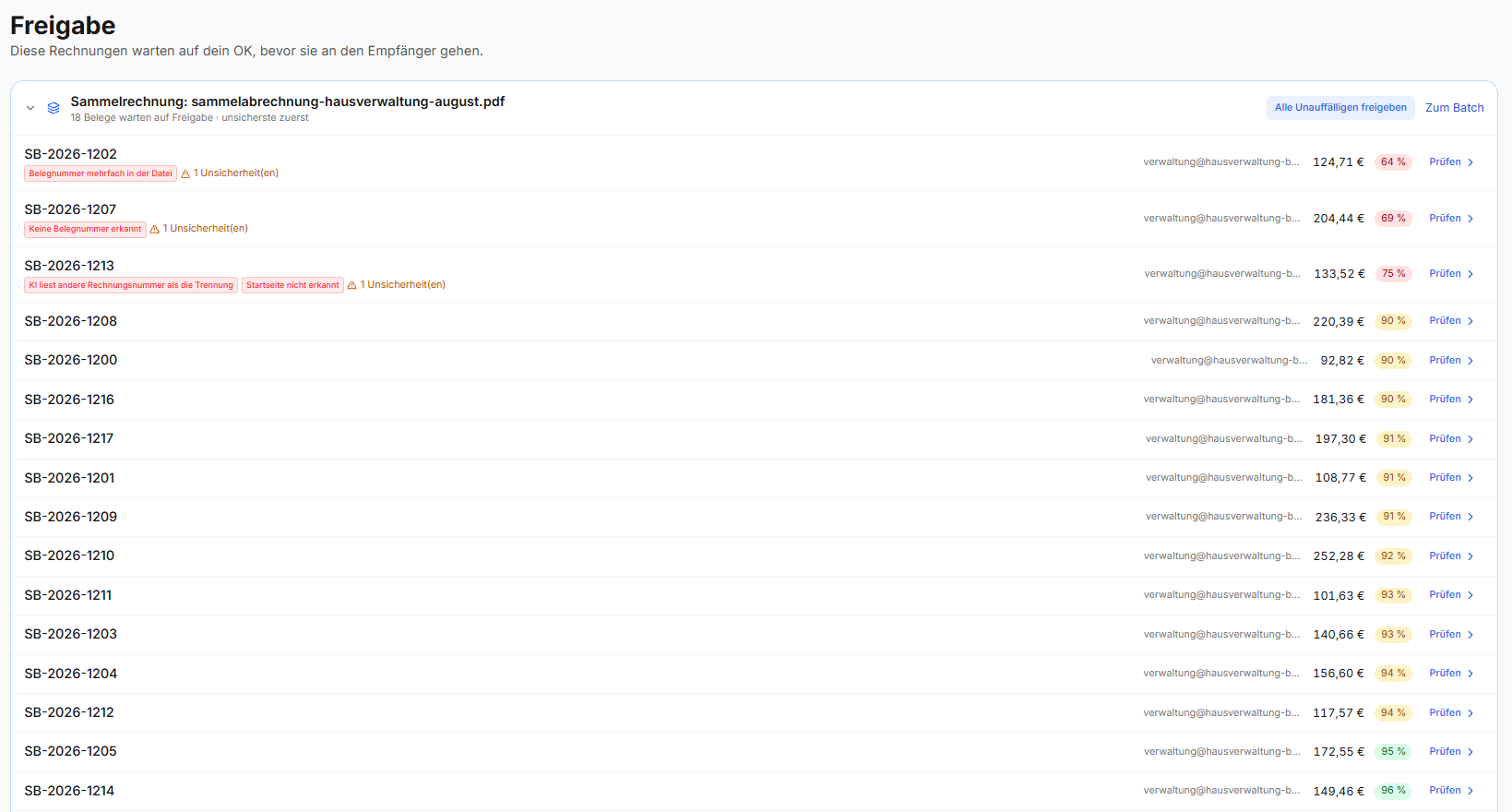
Task: Click 'KI liest andere Rechnungsnummer als die Trennung' tag
Action: pos(131,285)
